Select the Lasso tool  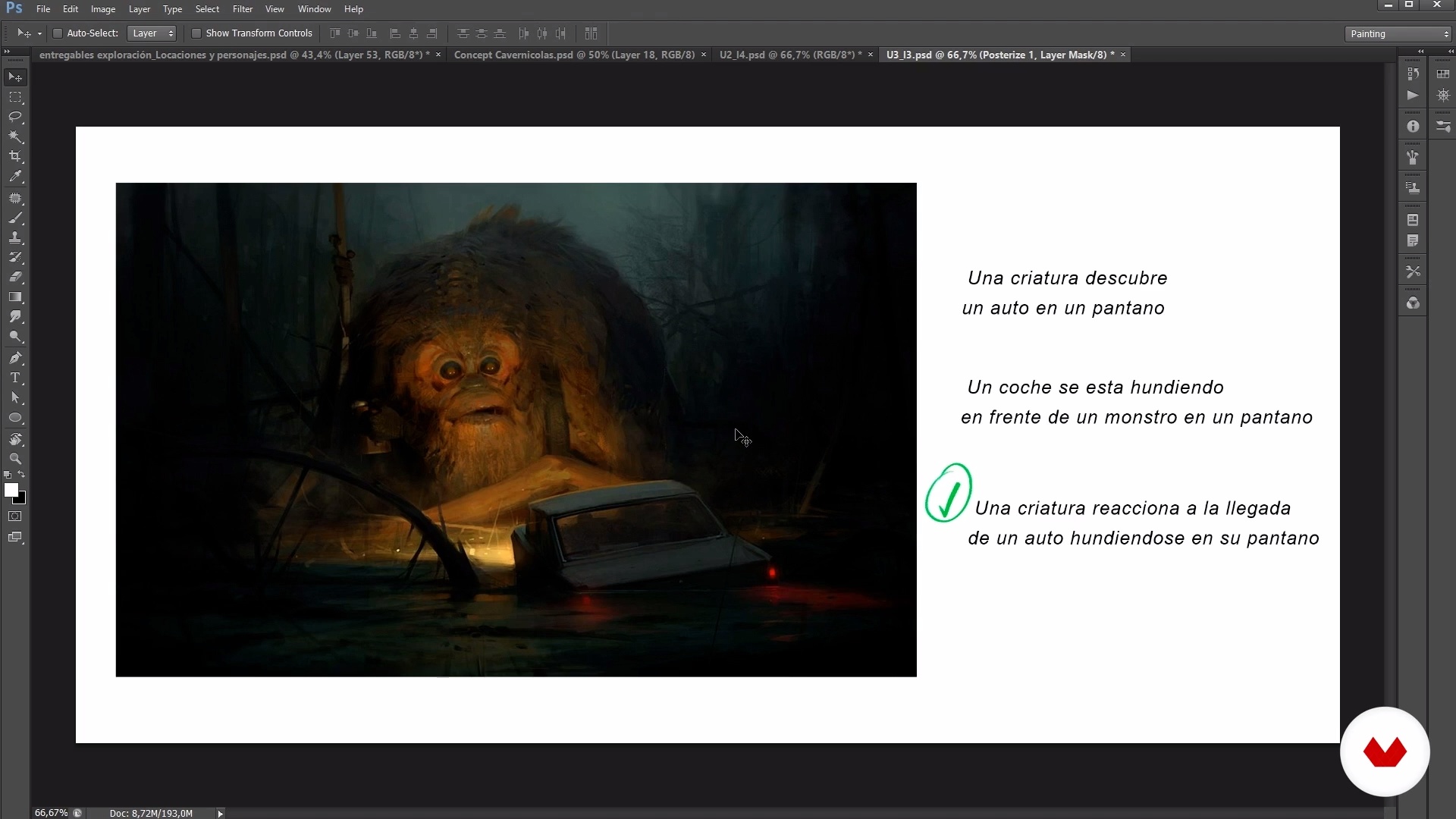15,117
